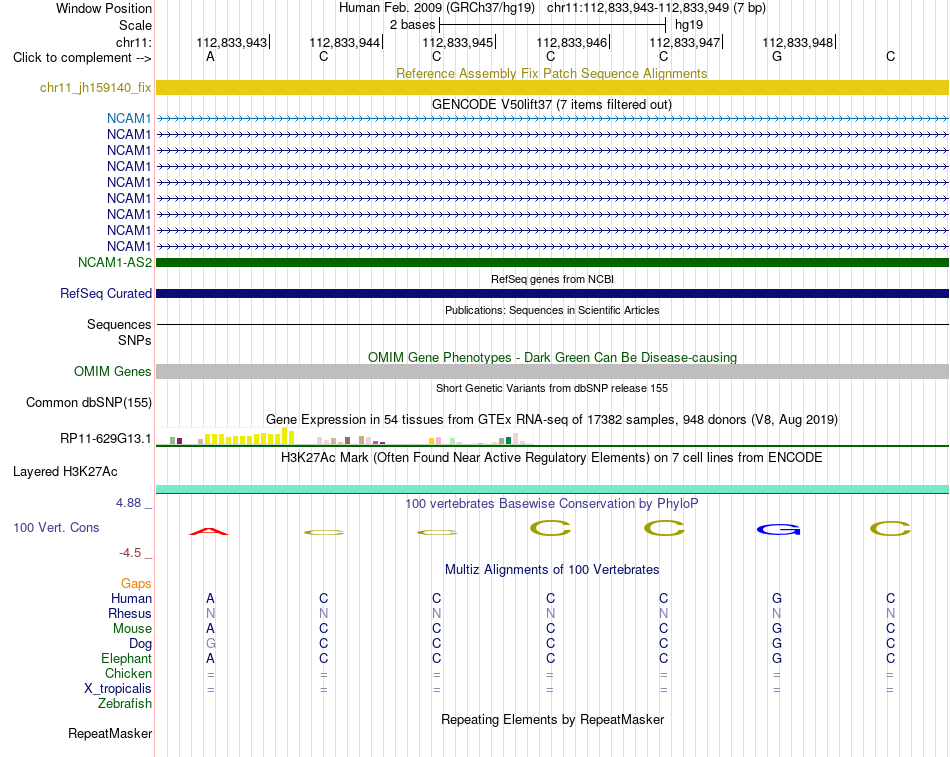Open Repeating Elements by RepeatMasker title

tap(552, 719)
